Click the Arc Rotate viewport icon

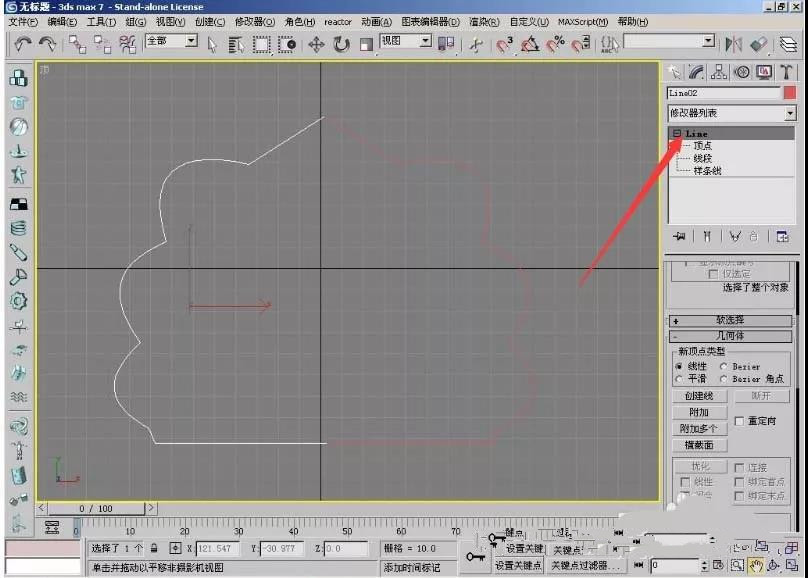click(x=773, y=566)
